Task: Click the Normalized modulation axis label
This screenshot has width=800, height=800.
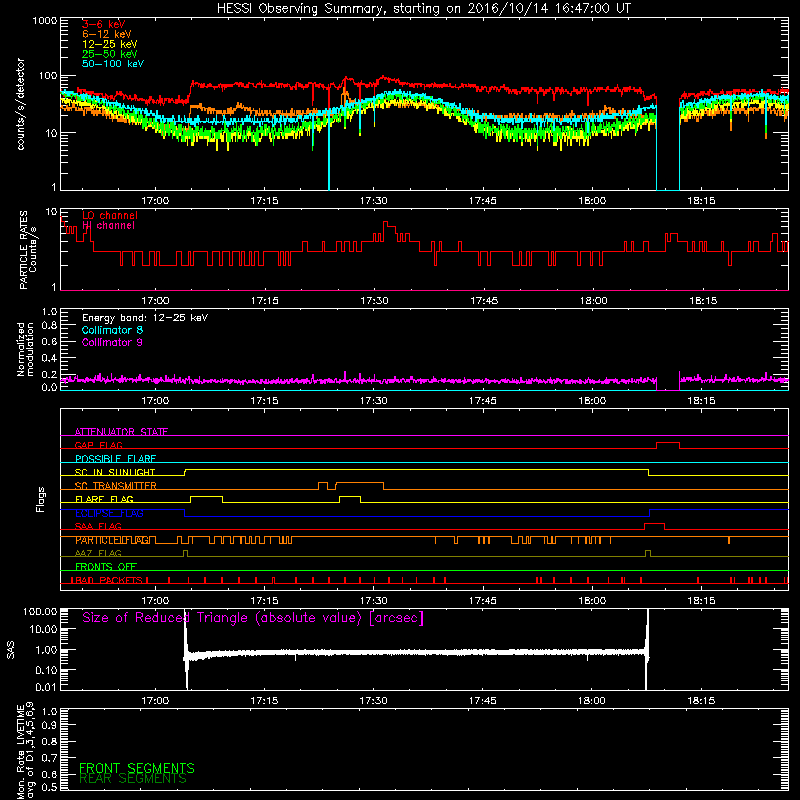Action: [x=25, y=349]
